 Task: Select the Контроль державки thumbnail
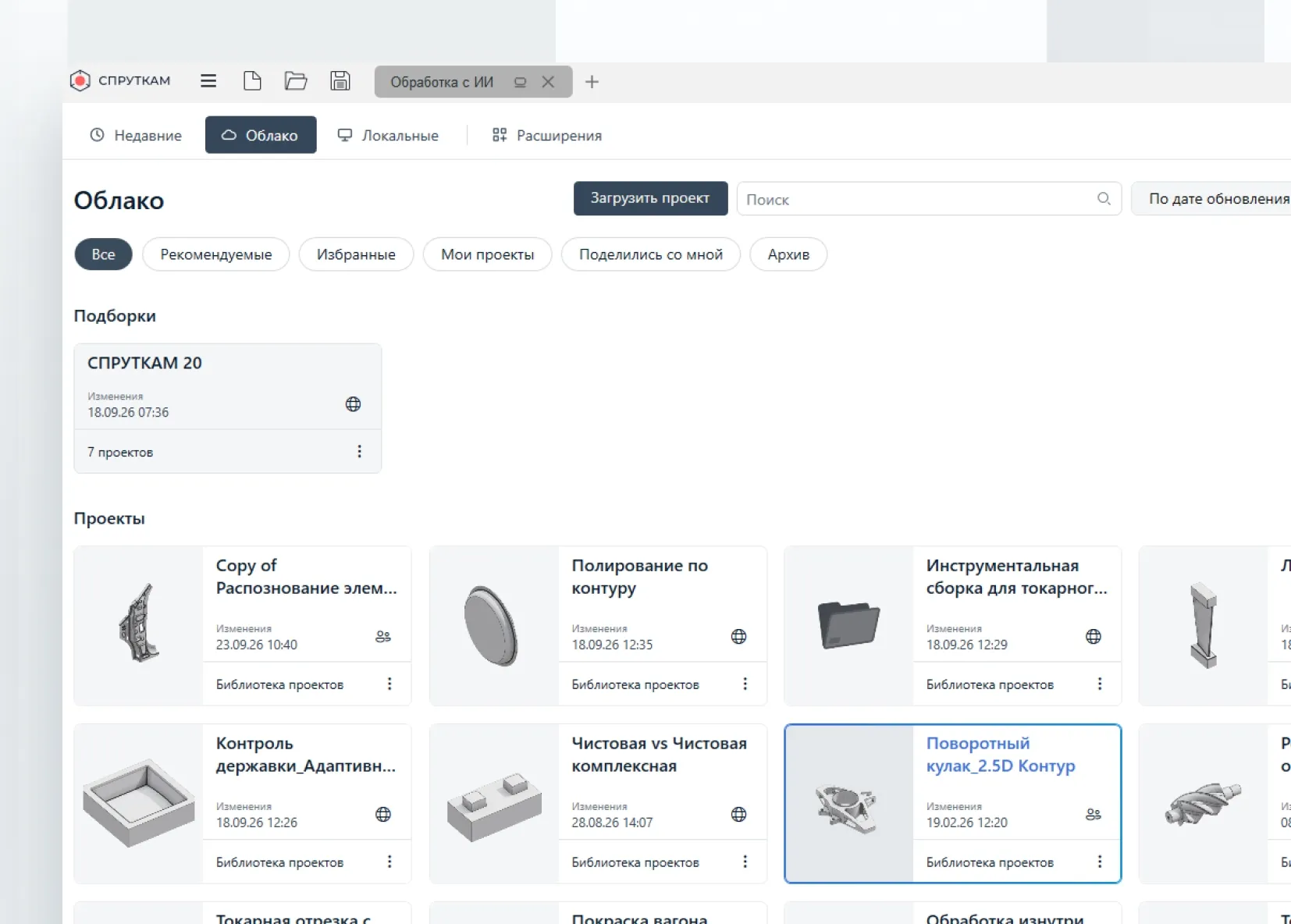point(139,804)
